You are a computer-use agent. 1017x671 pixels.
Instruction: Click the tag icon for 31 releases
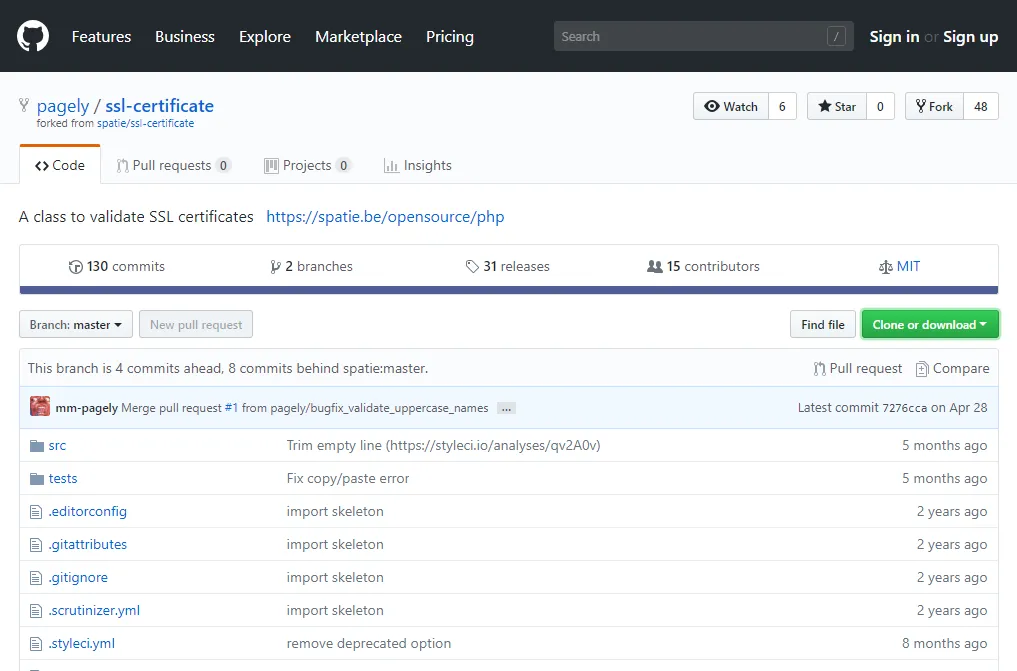[471, 266]
